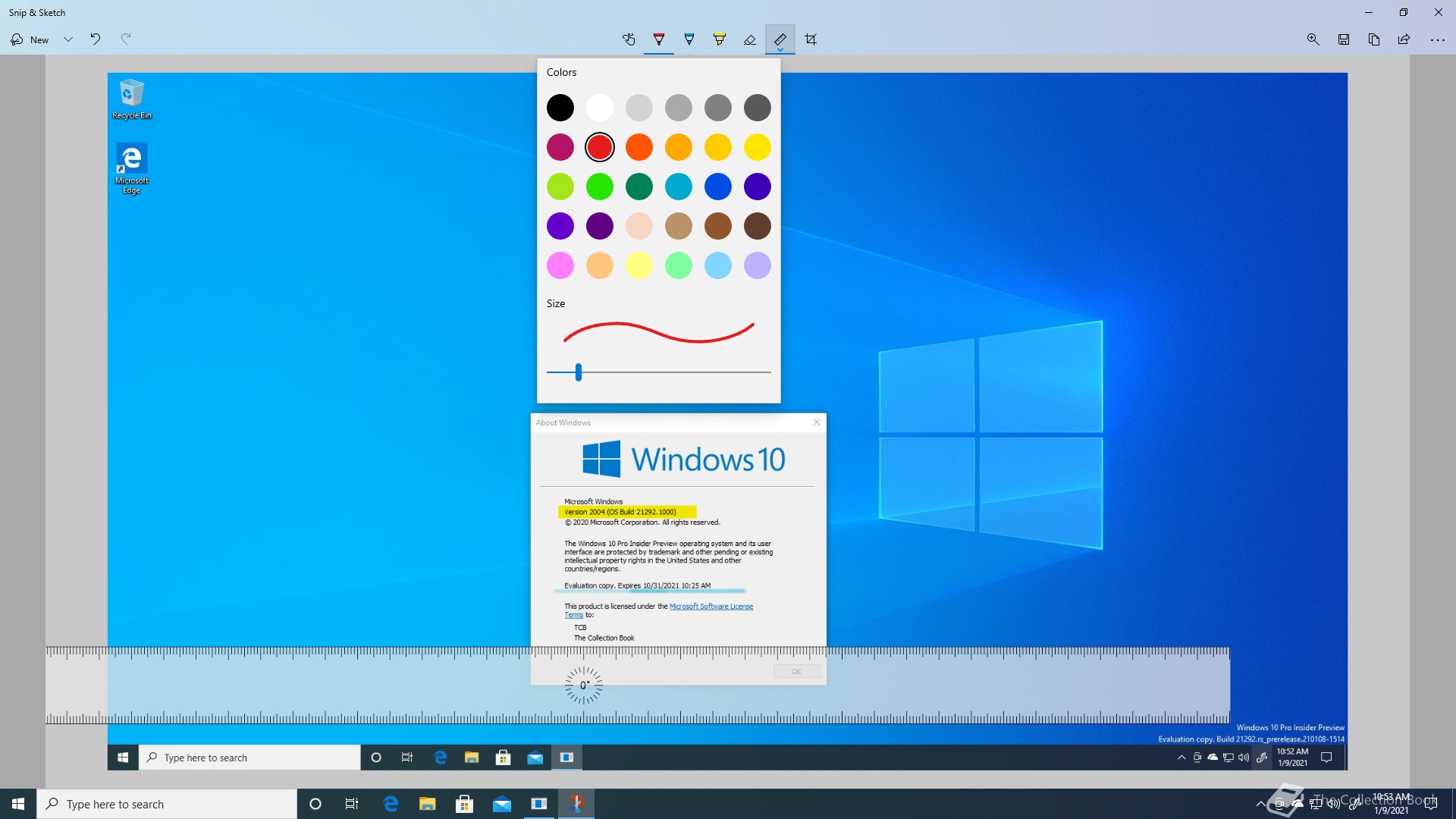Choose the bright yellow swatch

758,147
